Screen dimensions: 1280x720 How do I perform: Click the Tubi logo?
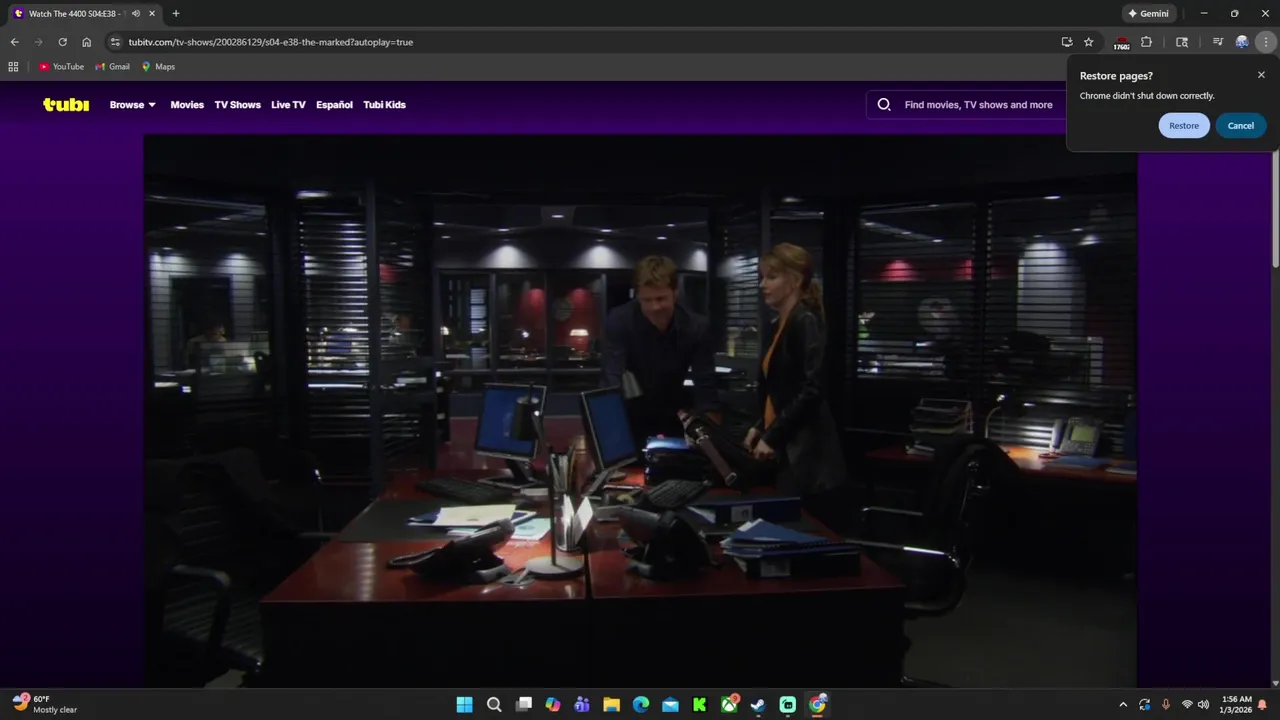point(66,104)
